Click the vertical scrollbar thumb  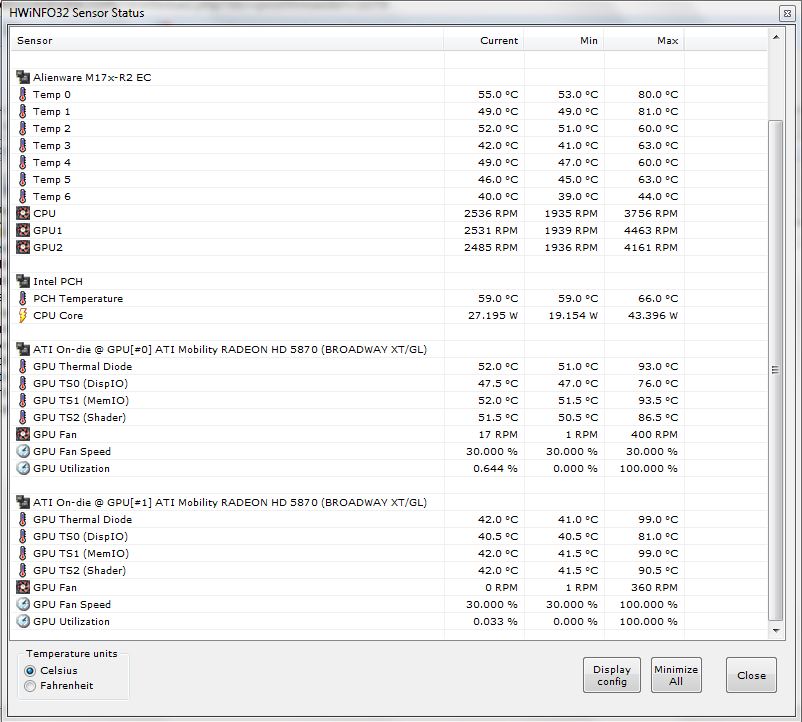click(x=776, y=370)
